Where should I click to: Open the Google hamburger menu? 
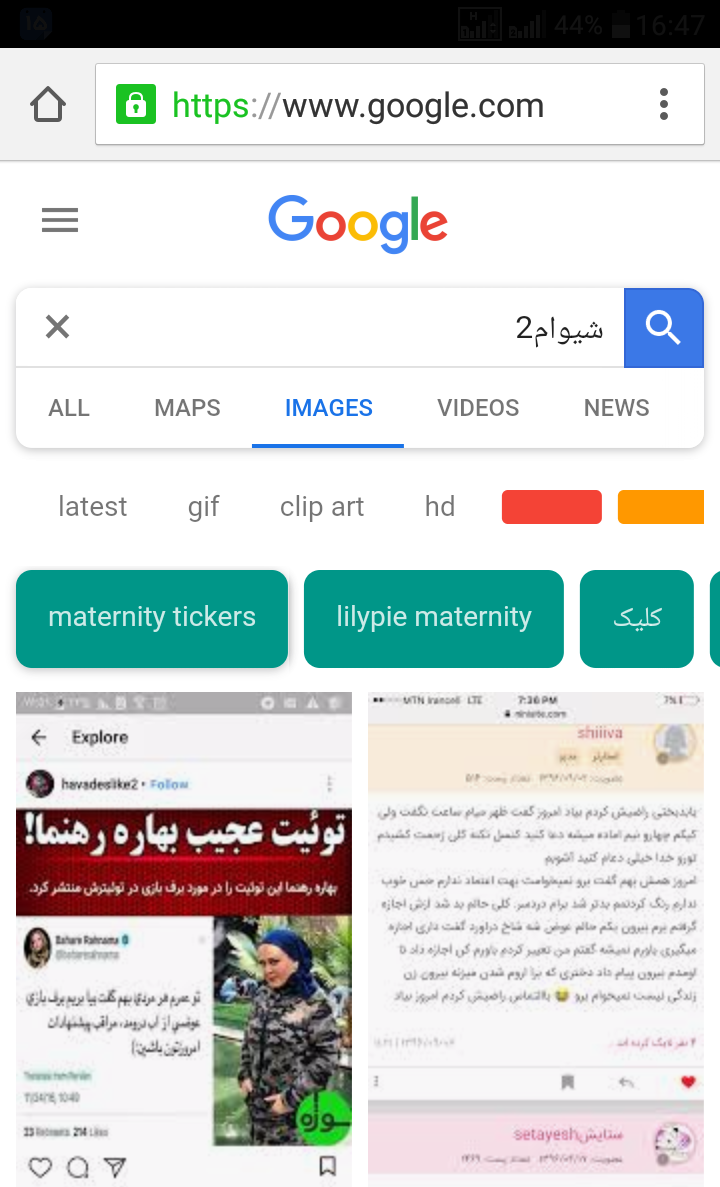point(60,220)
